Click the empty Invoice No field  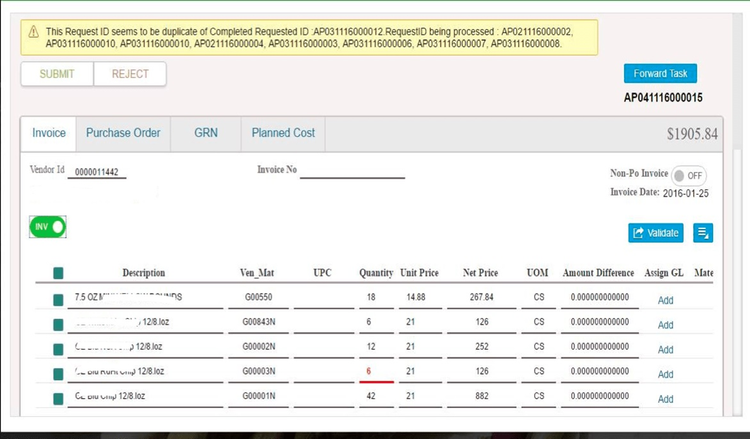click(x=352, y=171)
